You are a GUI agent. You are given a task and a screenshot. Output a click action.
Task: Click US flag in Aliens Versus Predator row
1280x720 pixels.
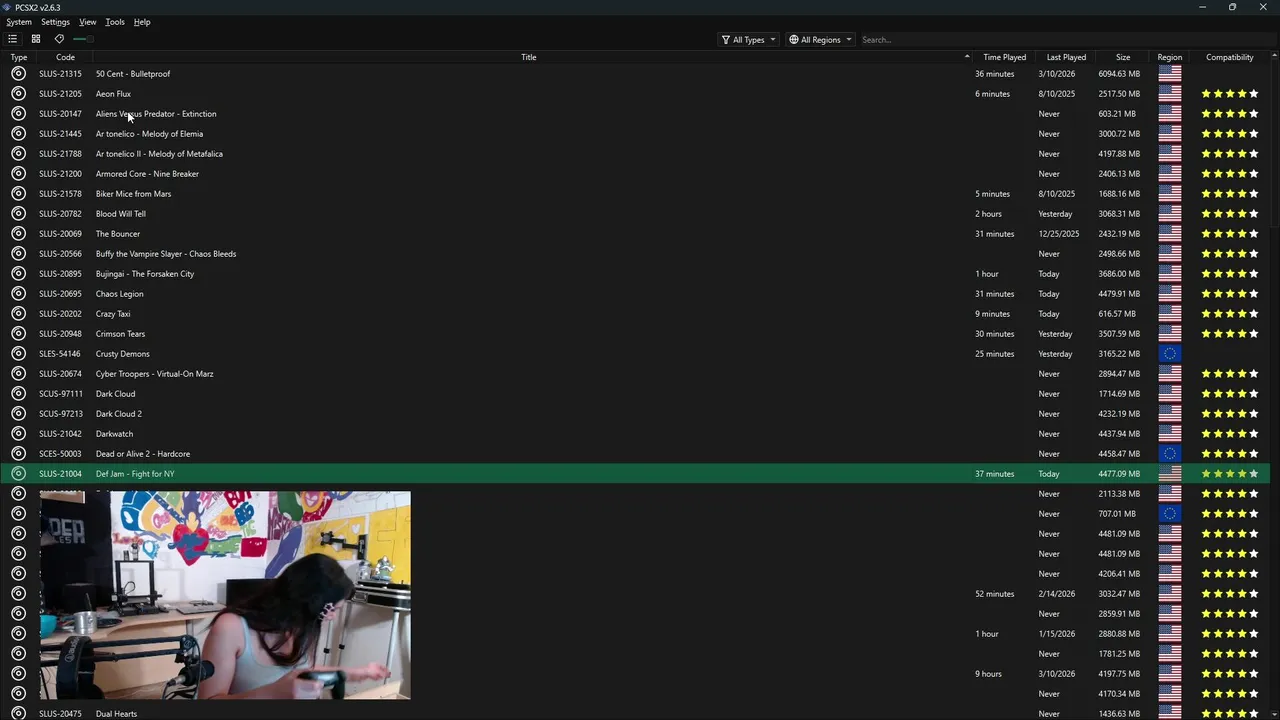pyautogui.click(x=1170, y=114)
